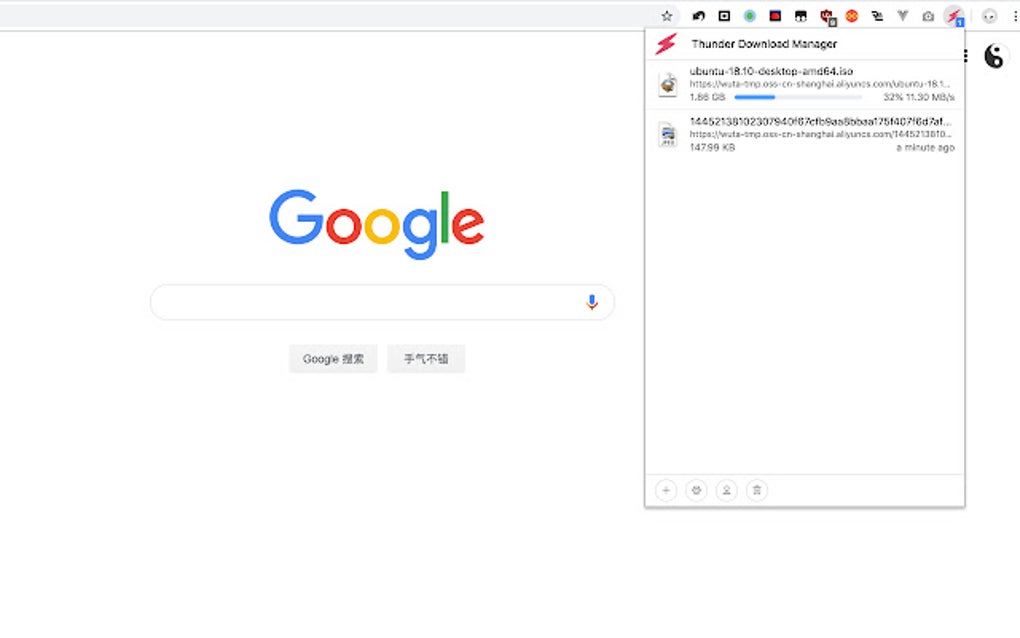Add a new download task with plus icon
Viewport: 1020px width, 638px height.
[x=666, y=490]
